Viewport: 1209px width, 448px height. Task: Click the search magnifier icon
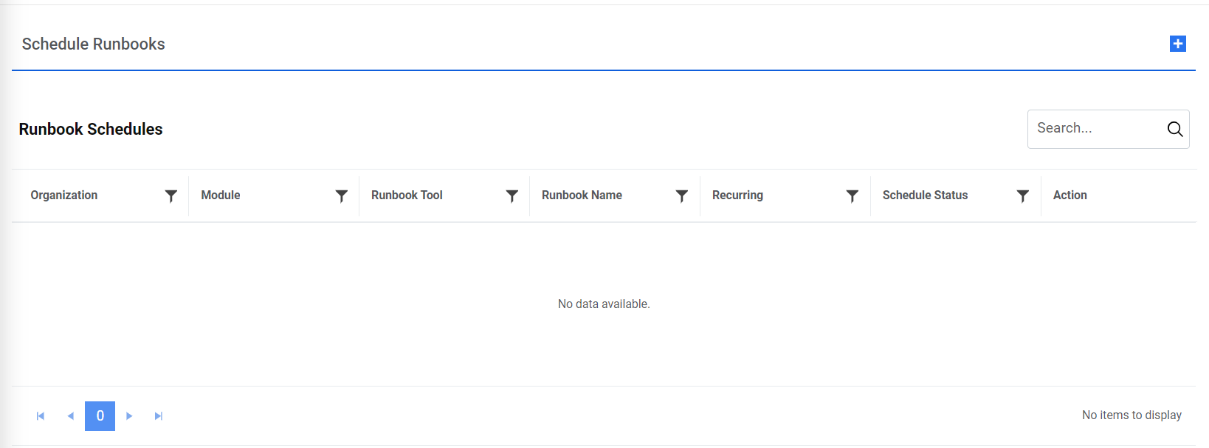1175,129
